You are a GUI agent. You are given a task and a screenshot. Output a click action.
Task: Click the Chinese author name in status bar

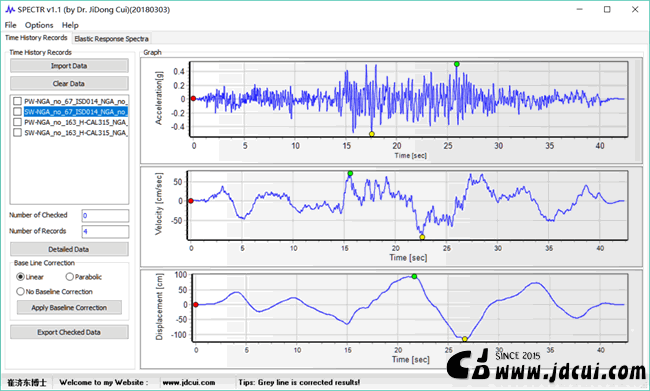pyautogui.click(x=27, y=382)
